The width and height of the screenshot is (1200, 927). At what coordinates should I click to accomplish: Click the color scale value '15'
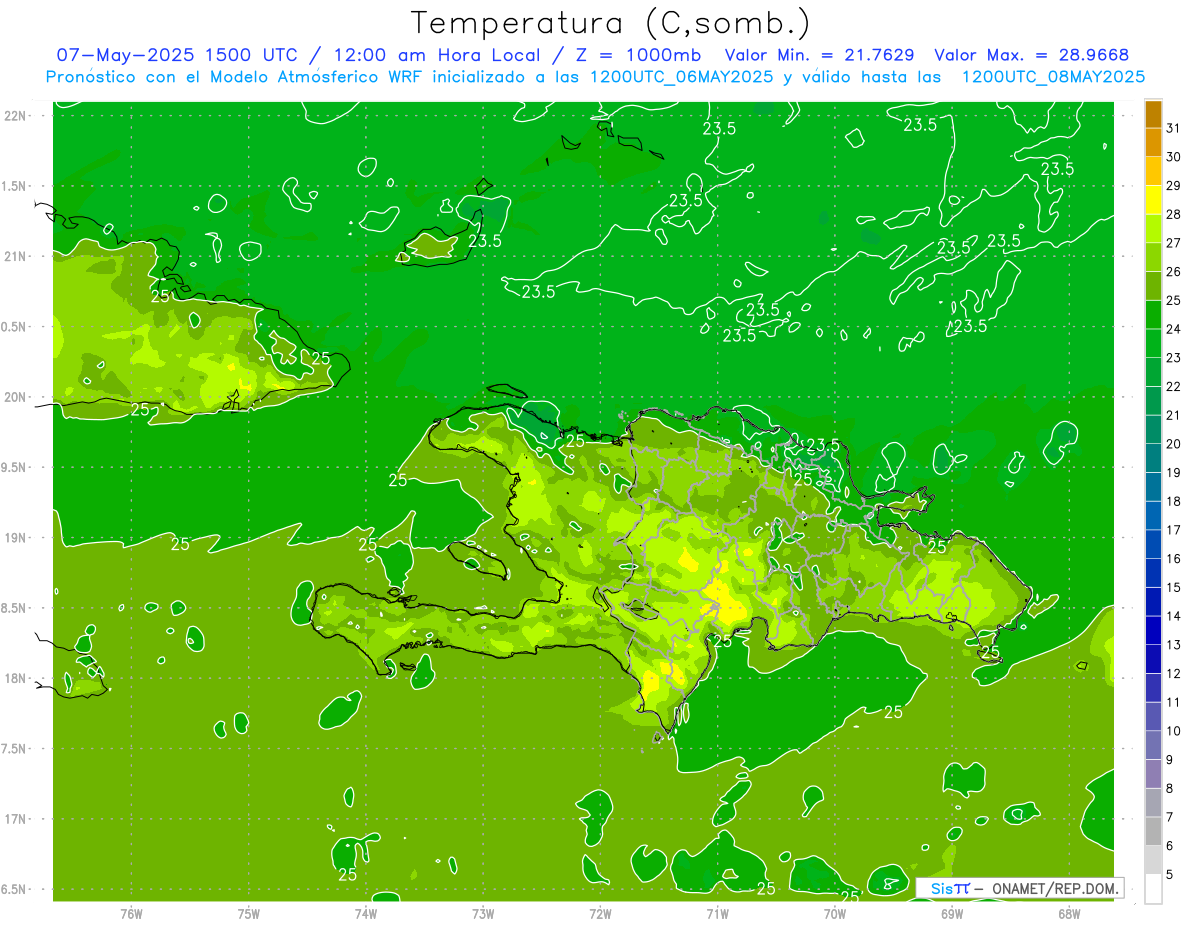[1173, 587]
